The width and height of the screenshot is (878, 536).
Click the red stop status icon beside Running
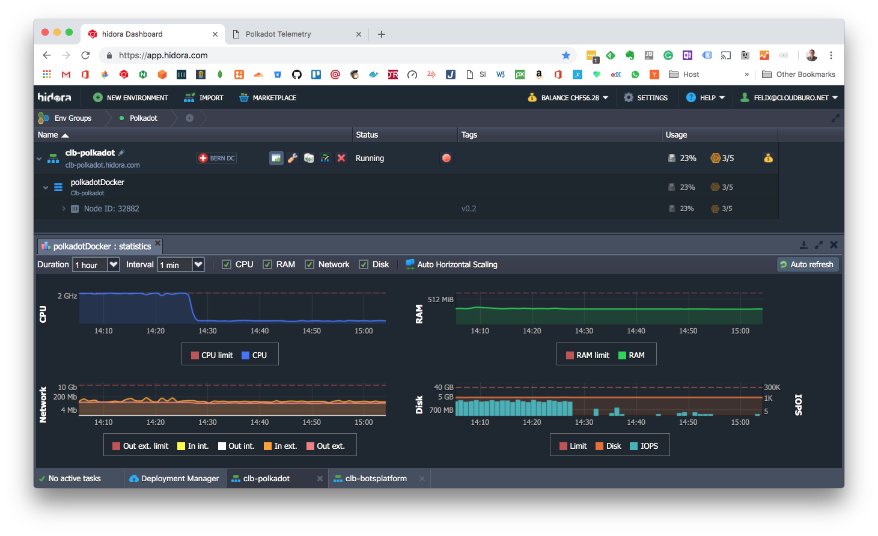pyautogui.click(x=446, y=158)
